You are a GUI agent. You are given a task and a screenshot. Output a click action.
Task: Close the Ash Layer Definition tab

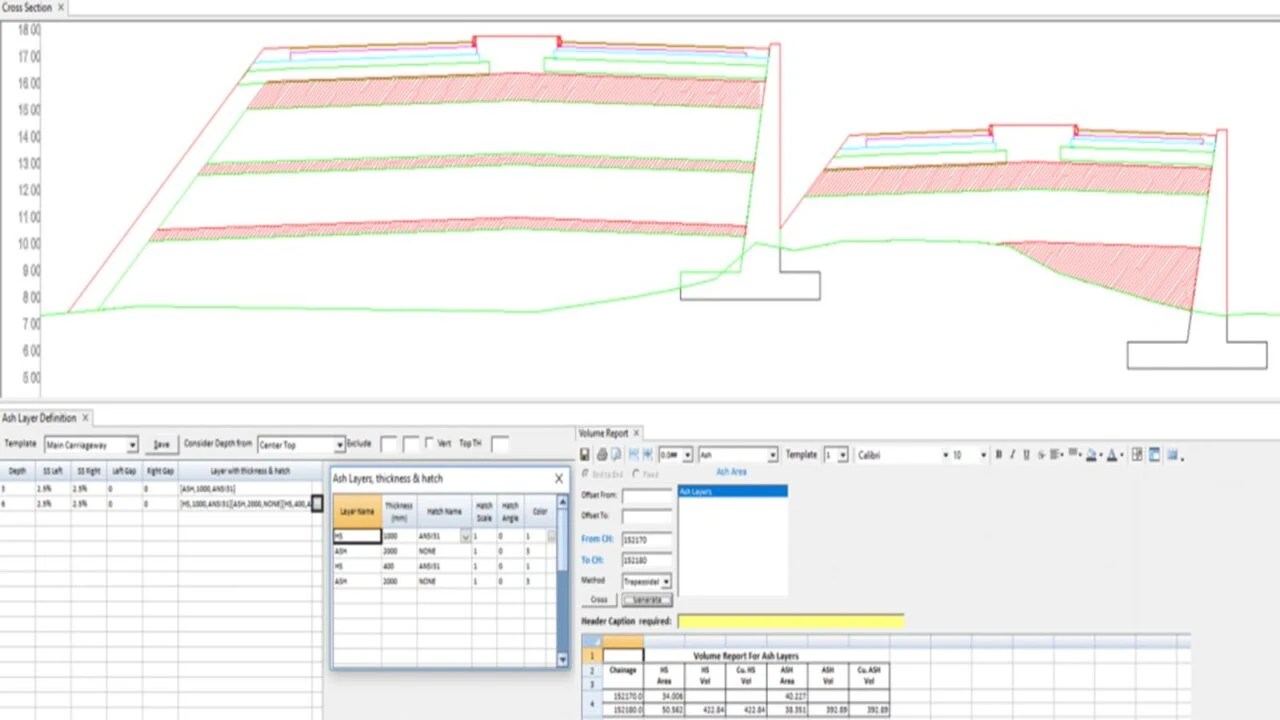click(85, 418)
